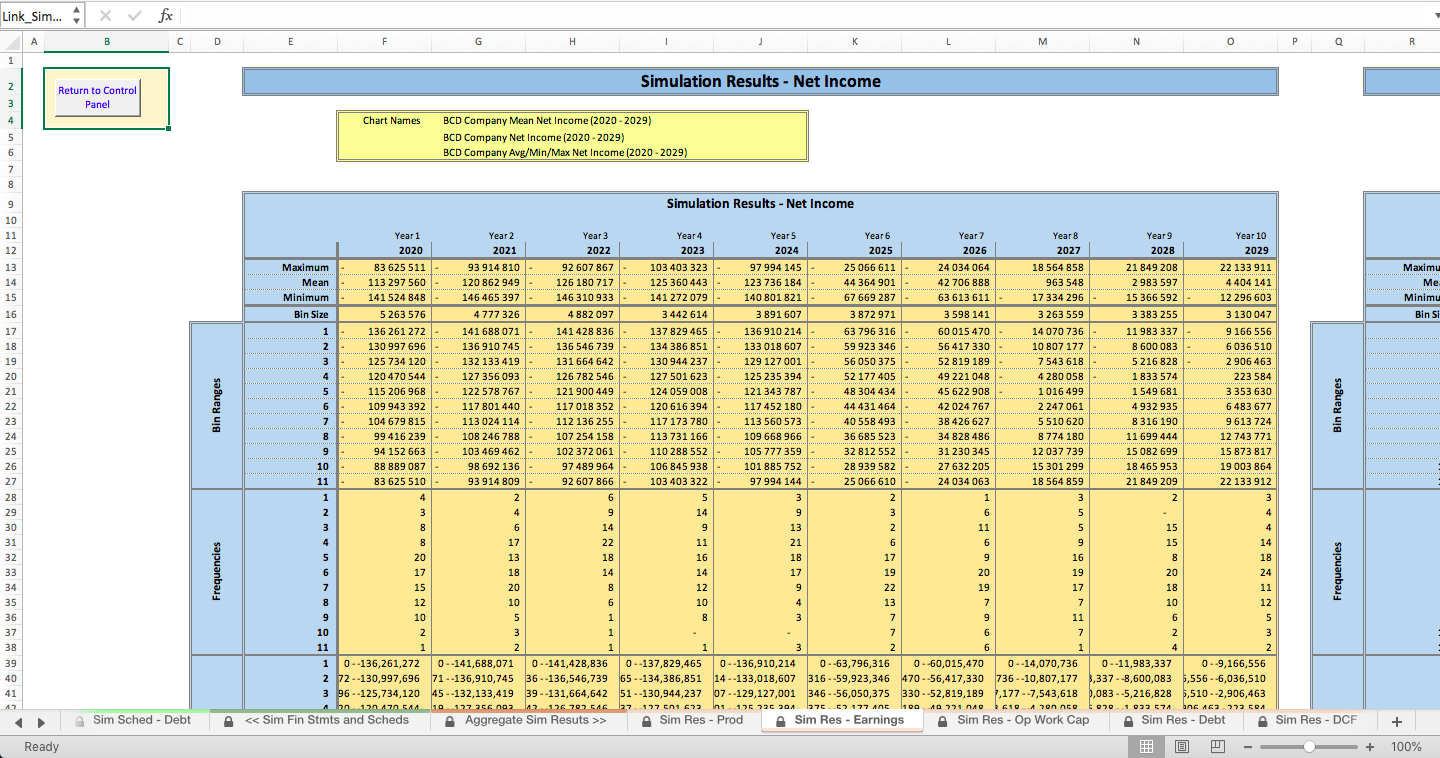1440x758 pixels.
Task: Open the Sim Res - Debt sheet tab
Action: (x=1183, y=720)
